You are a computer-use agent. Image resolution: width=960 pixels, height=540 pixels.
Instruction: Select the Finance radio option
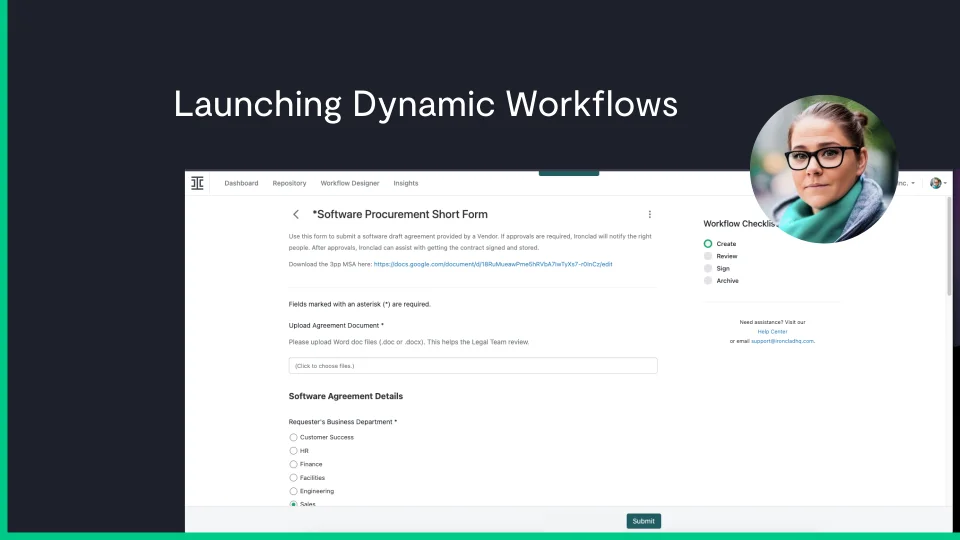pyautogui.click(x=293, y=464)
